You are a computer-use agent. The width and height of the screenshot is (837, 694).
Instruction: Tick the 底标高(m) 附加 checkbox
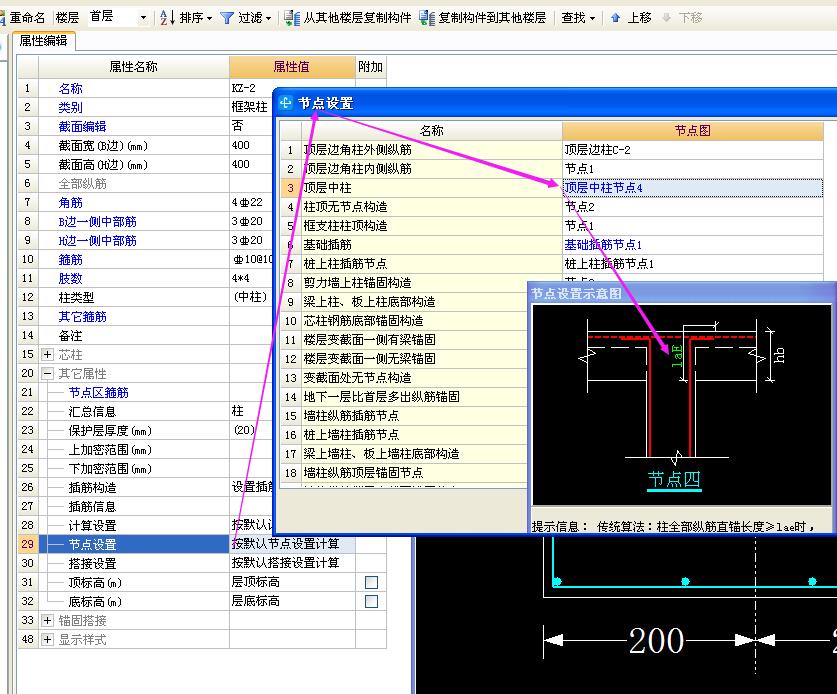[372, 601]
